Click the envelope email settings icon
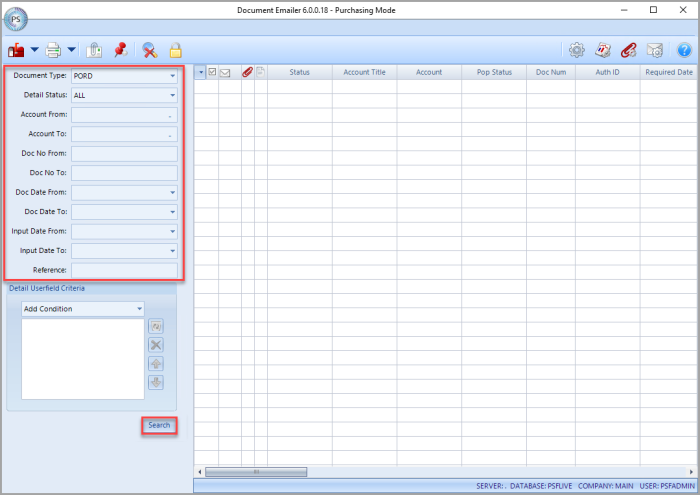Image resolution: width=700 pixels, height=495 pixels. pos(655,50)
